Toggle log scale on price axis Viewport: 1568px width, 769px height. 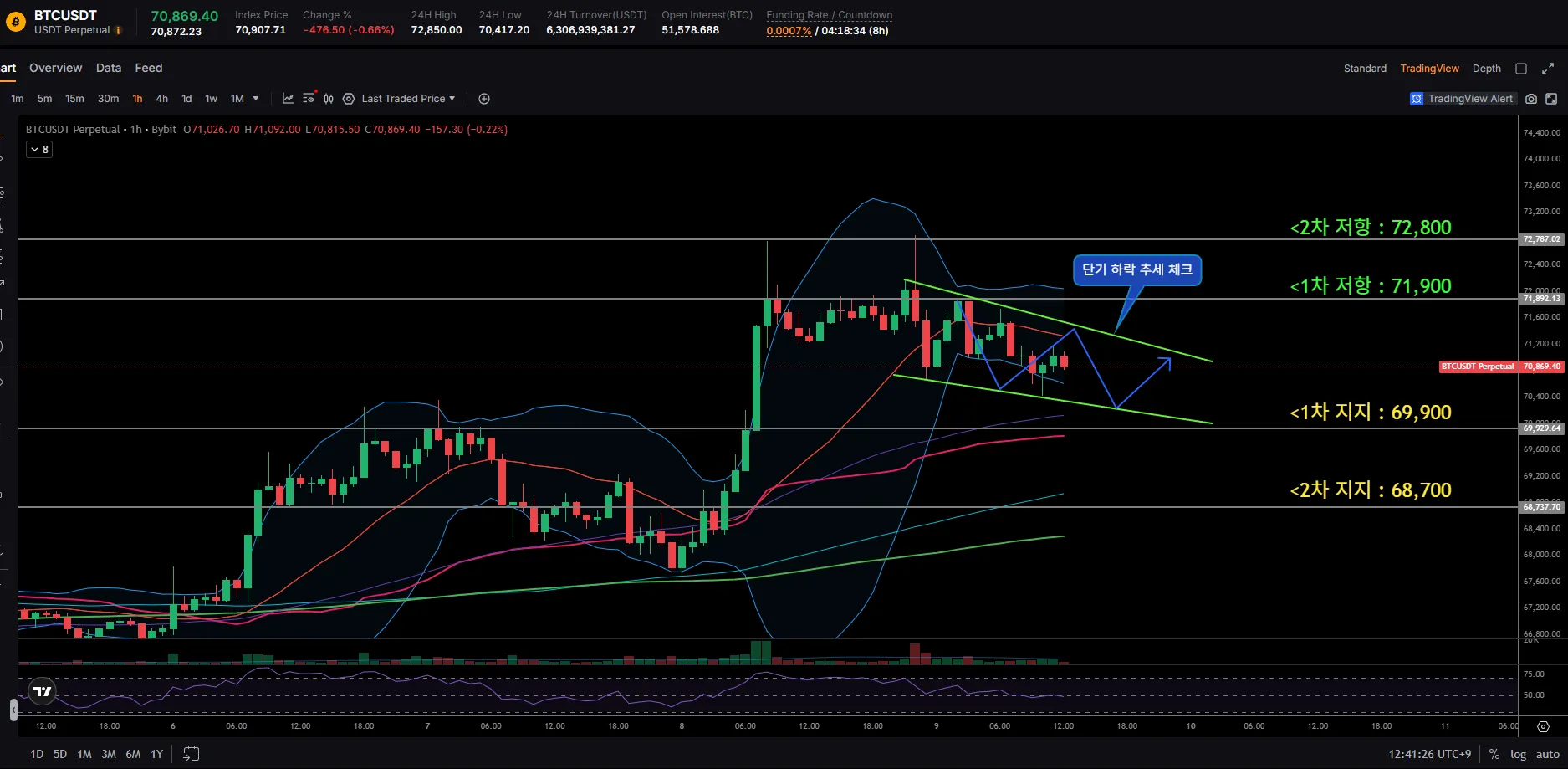point(1518,754)
